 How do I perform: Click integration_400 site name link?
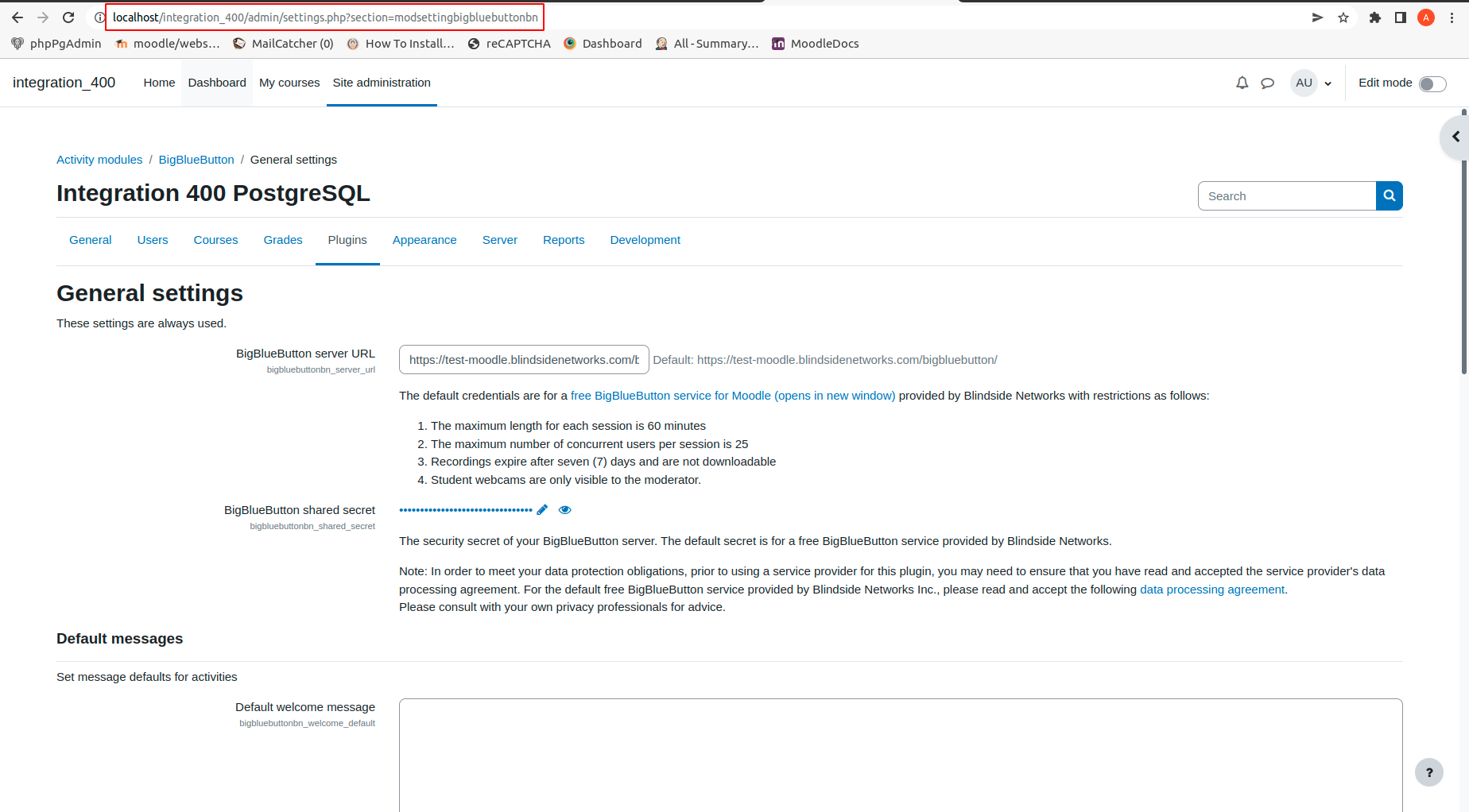[x=64, y=83]
